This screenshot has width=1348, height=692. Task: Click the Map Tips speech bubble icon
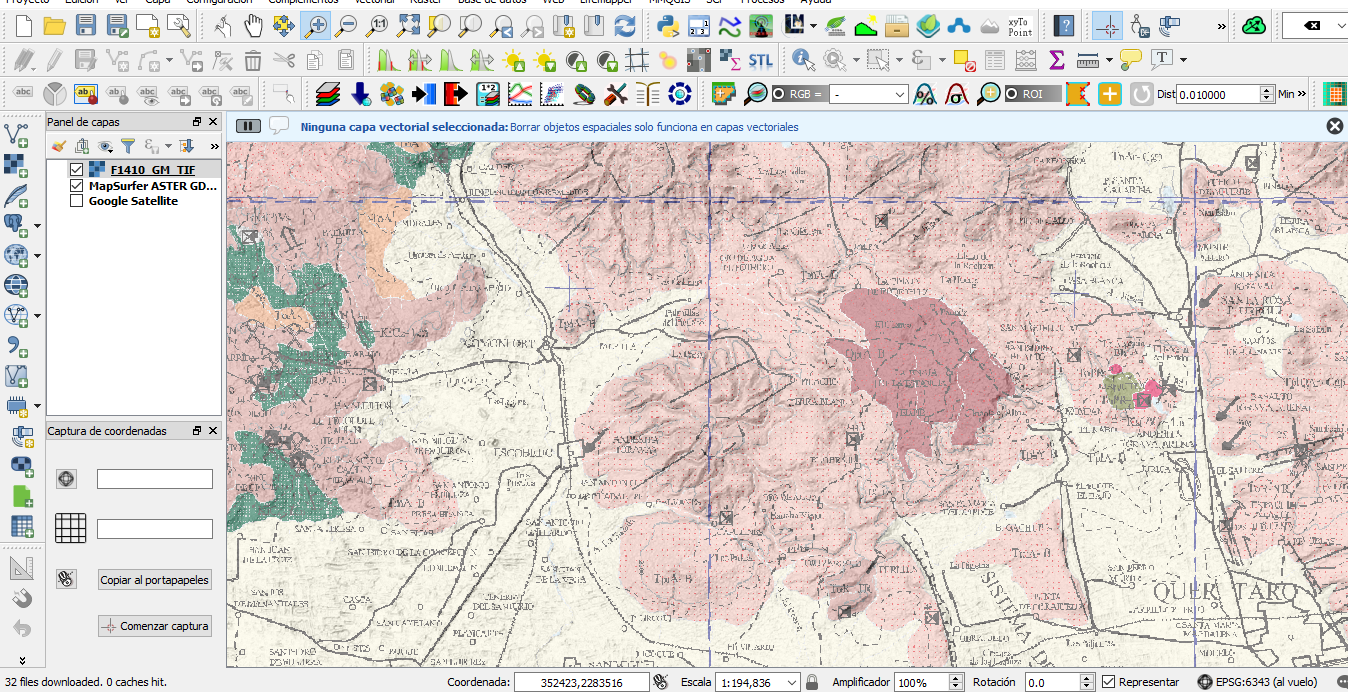[1131, 60]
